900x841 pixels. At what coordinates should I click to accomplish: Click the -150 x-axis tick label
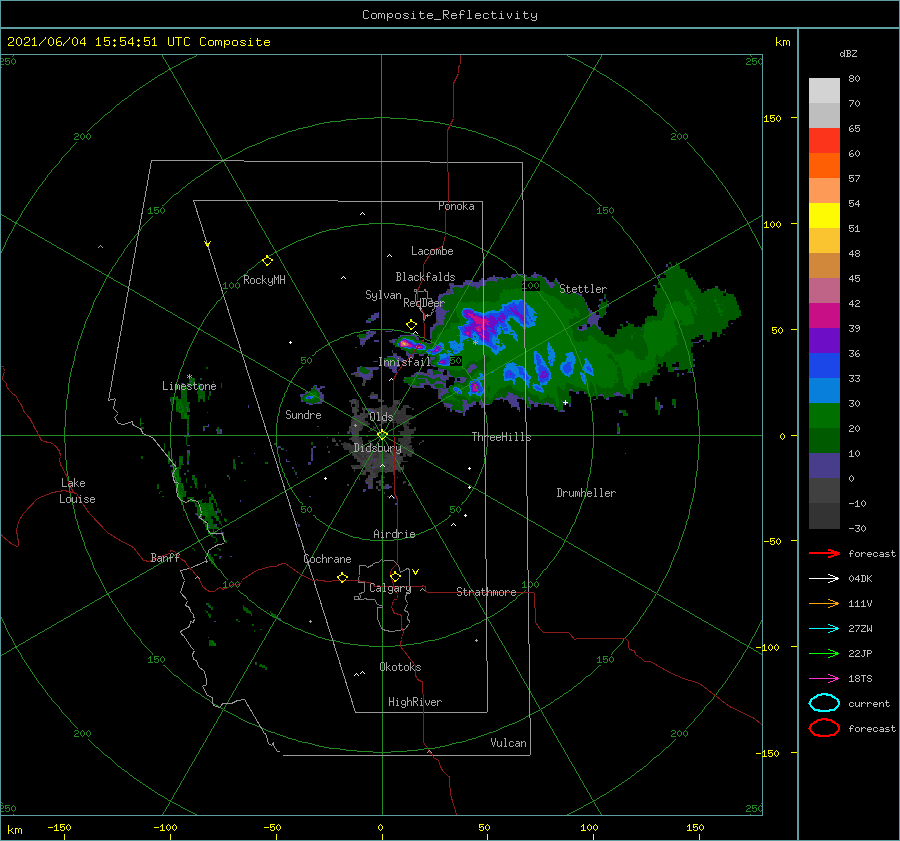point(59,827)
